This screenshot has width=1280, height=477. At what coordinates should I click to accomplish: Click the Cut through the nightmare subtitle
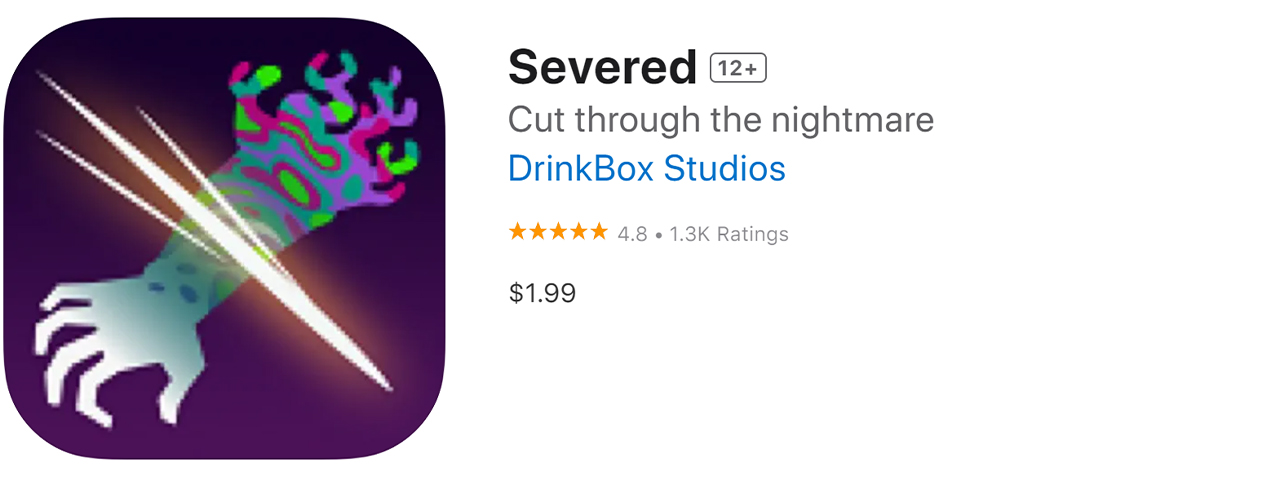point(721,120)
